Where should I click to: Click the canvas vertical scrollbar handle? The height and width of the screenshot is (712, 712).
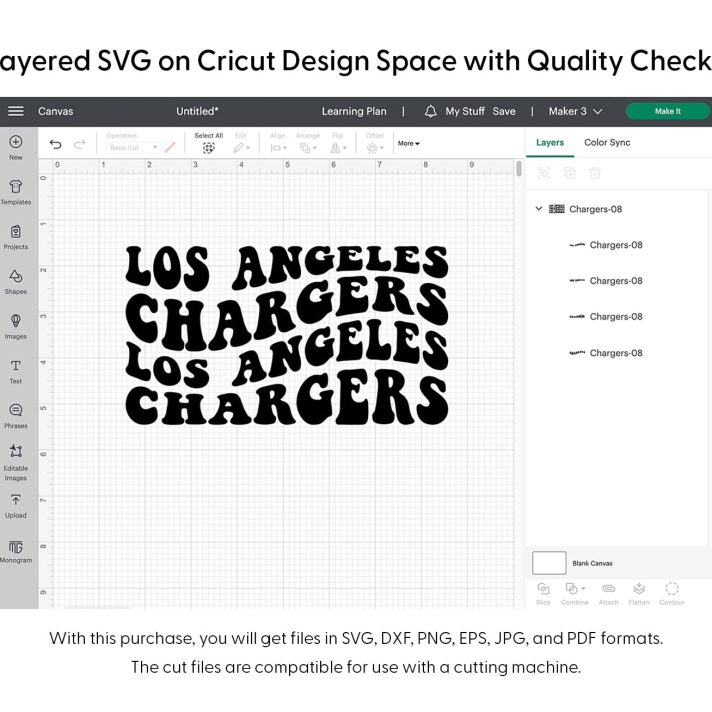point(519,168)
